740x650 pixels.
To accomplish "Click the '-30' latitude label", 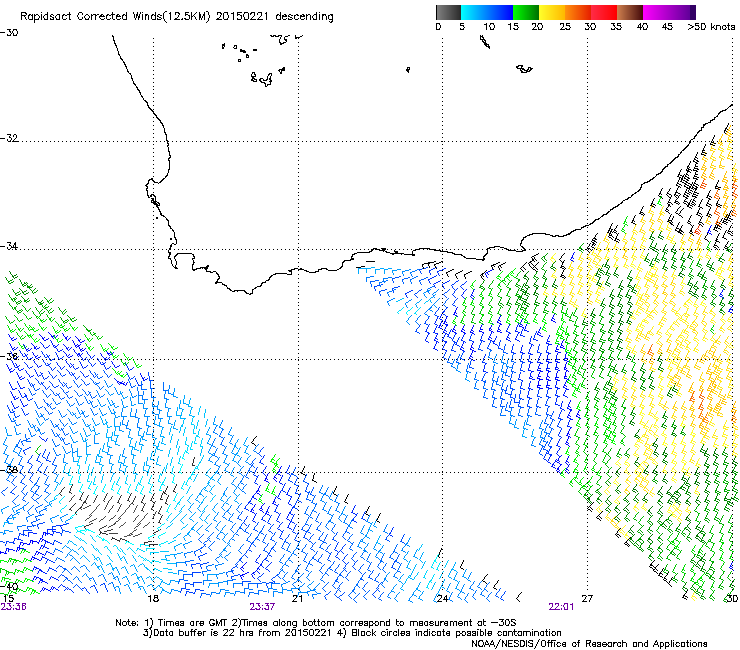I will coord(9,33).
